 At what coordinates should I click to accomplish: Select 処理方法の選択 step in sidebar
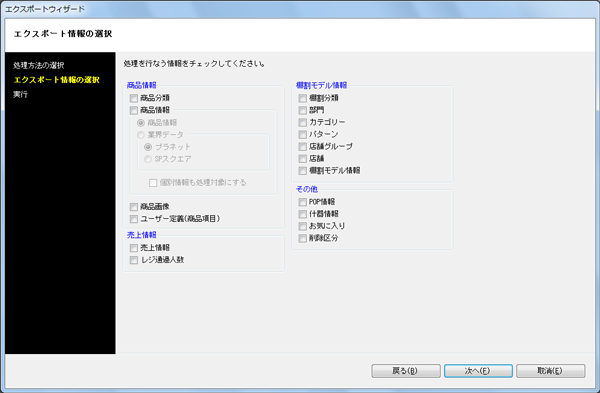39,65
